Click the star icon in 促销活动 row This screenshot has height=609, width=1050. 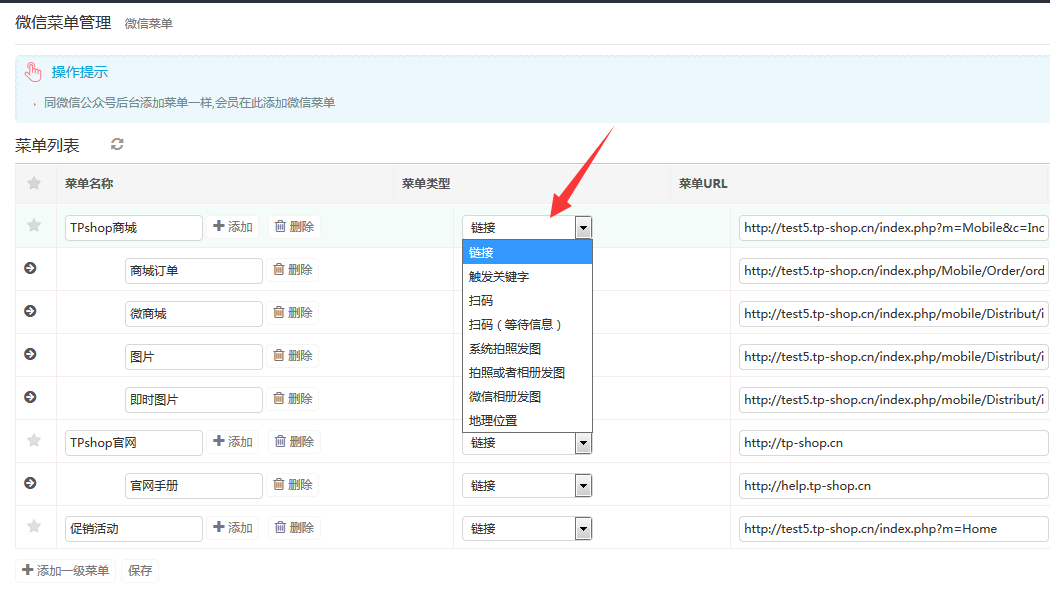click(x=34, y=526)
